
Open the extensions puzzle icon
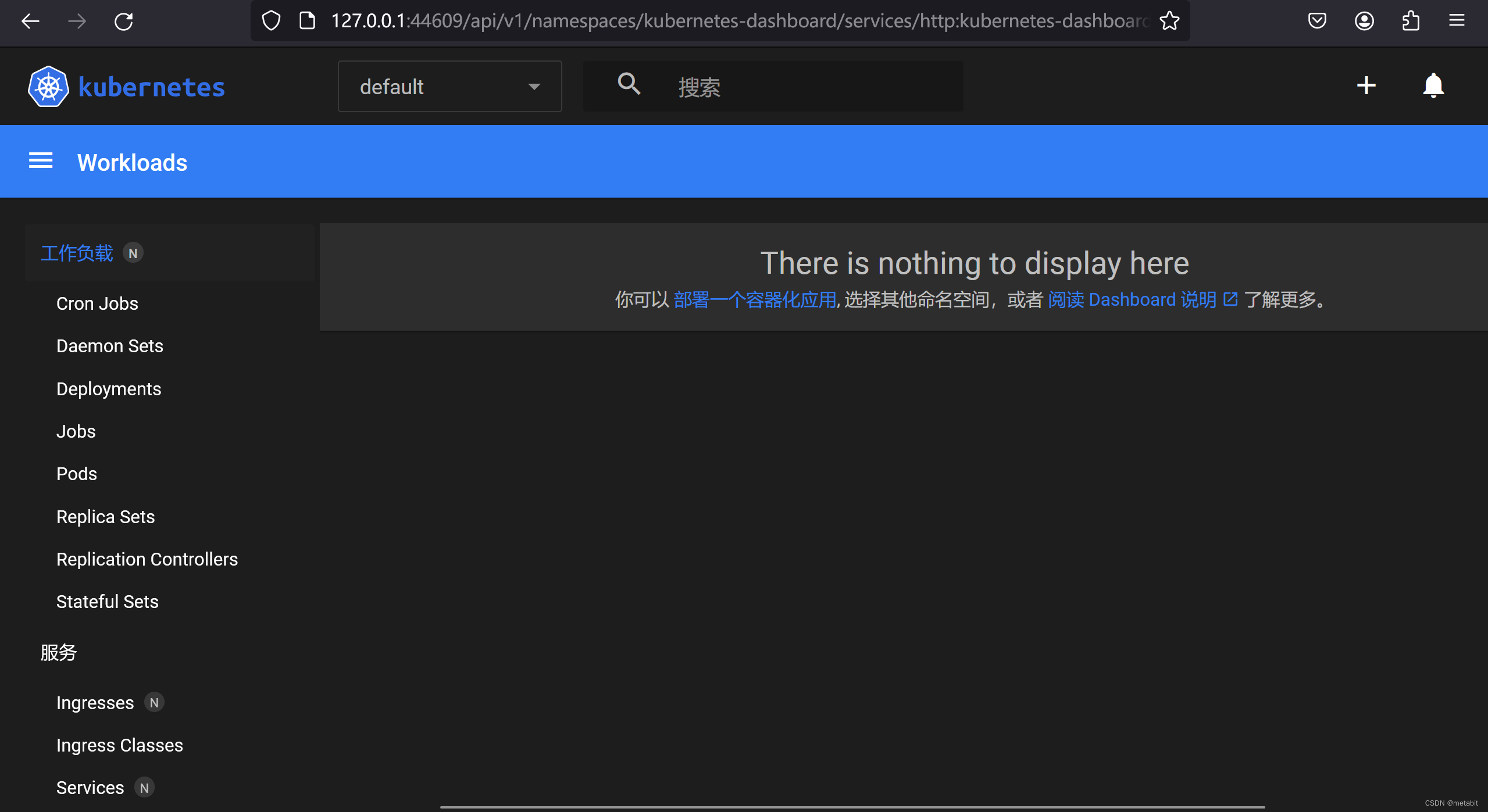point(1411,21)
